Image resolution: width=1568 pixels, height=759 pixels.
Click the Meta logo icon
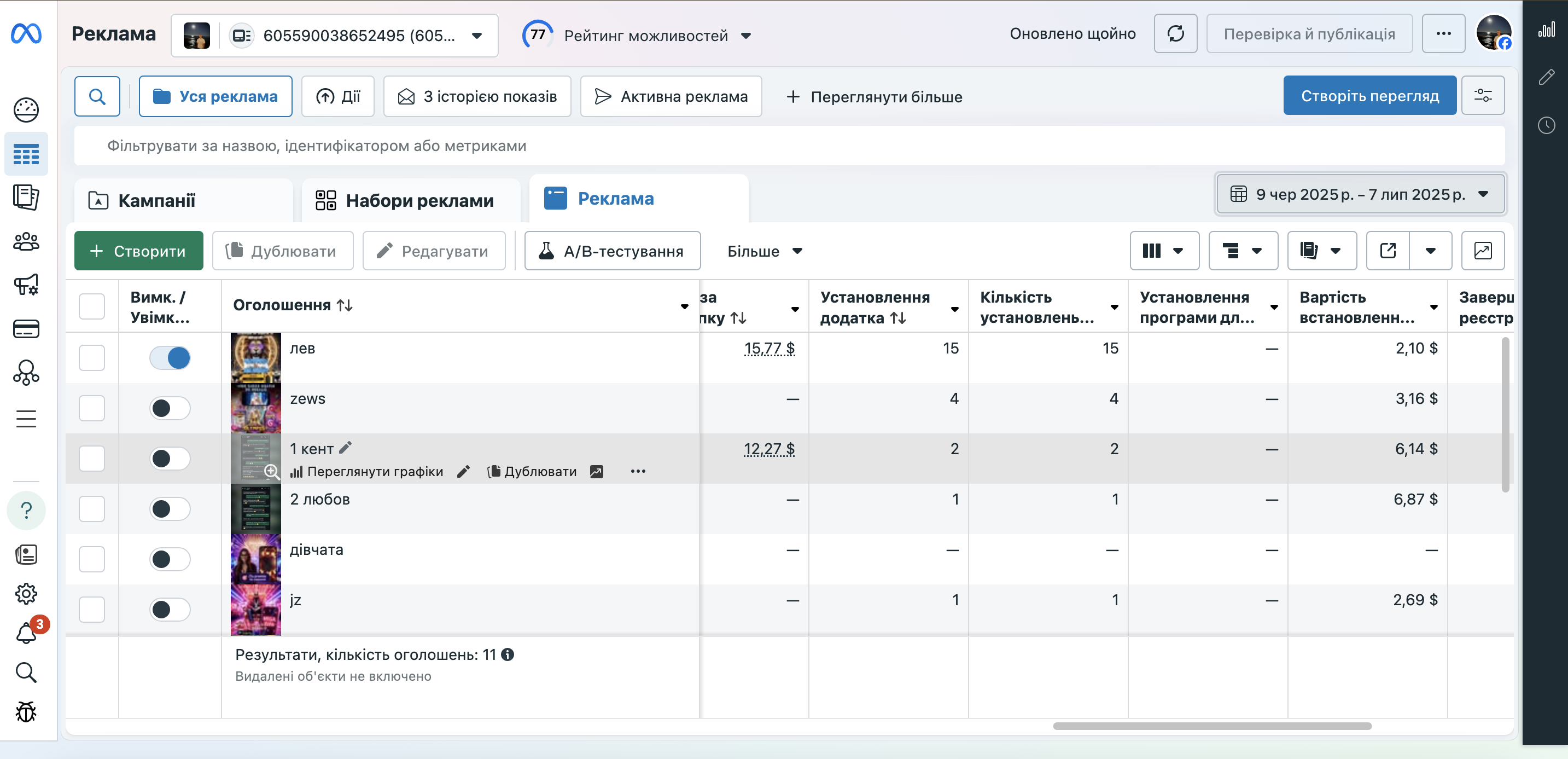click(x=26, y=33)
